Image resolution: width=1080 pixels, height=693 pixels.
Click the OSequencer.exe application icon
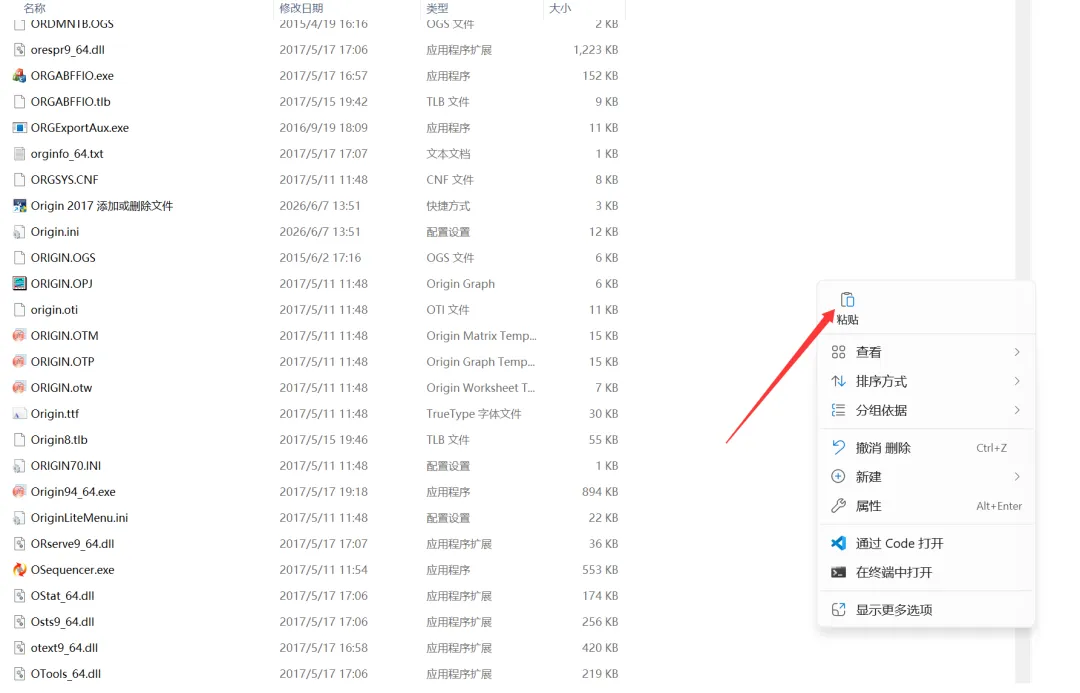point(19,570)
